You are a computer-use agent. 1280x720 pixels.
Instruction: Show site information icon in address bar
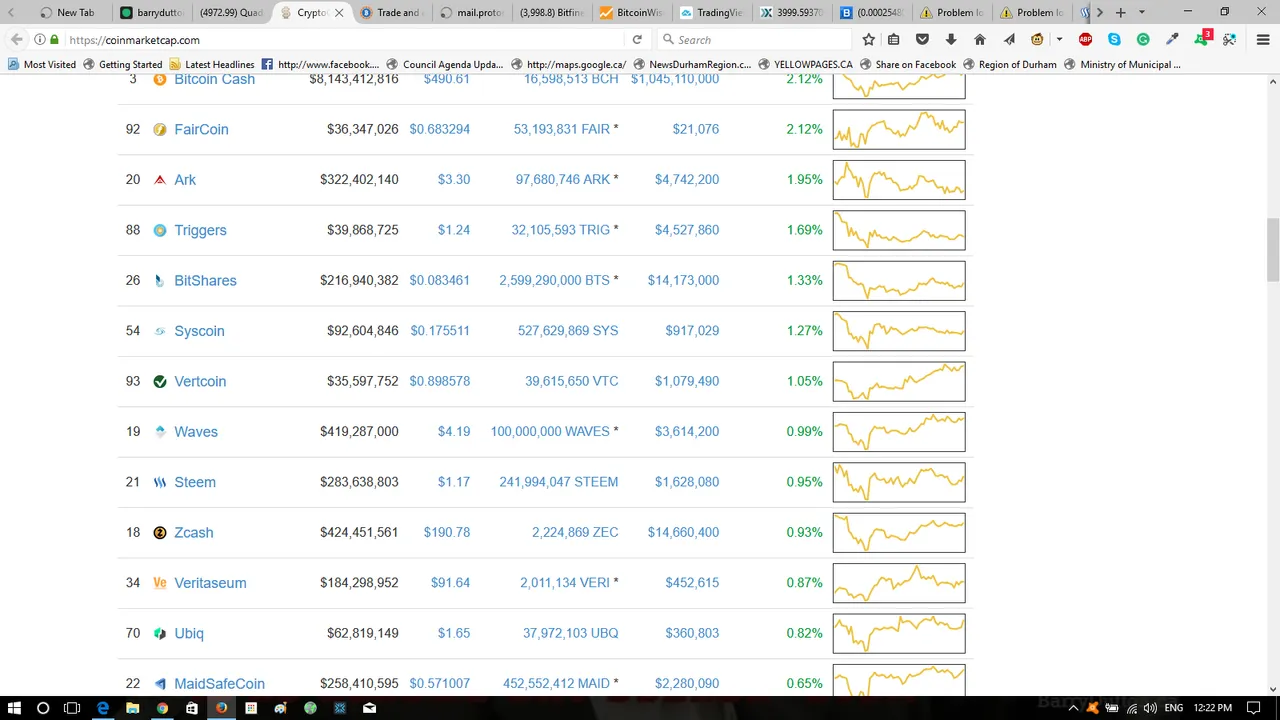[40, 40]
